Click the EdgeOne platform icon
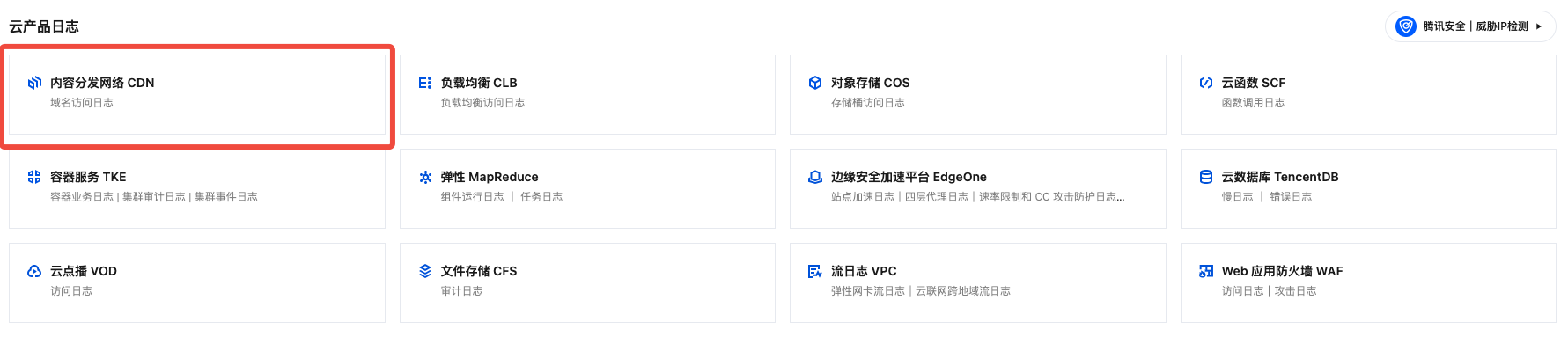The image size is (1568, 337). click(815, 177)
